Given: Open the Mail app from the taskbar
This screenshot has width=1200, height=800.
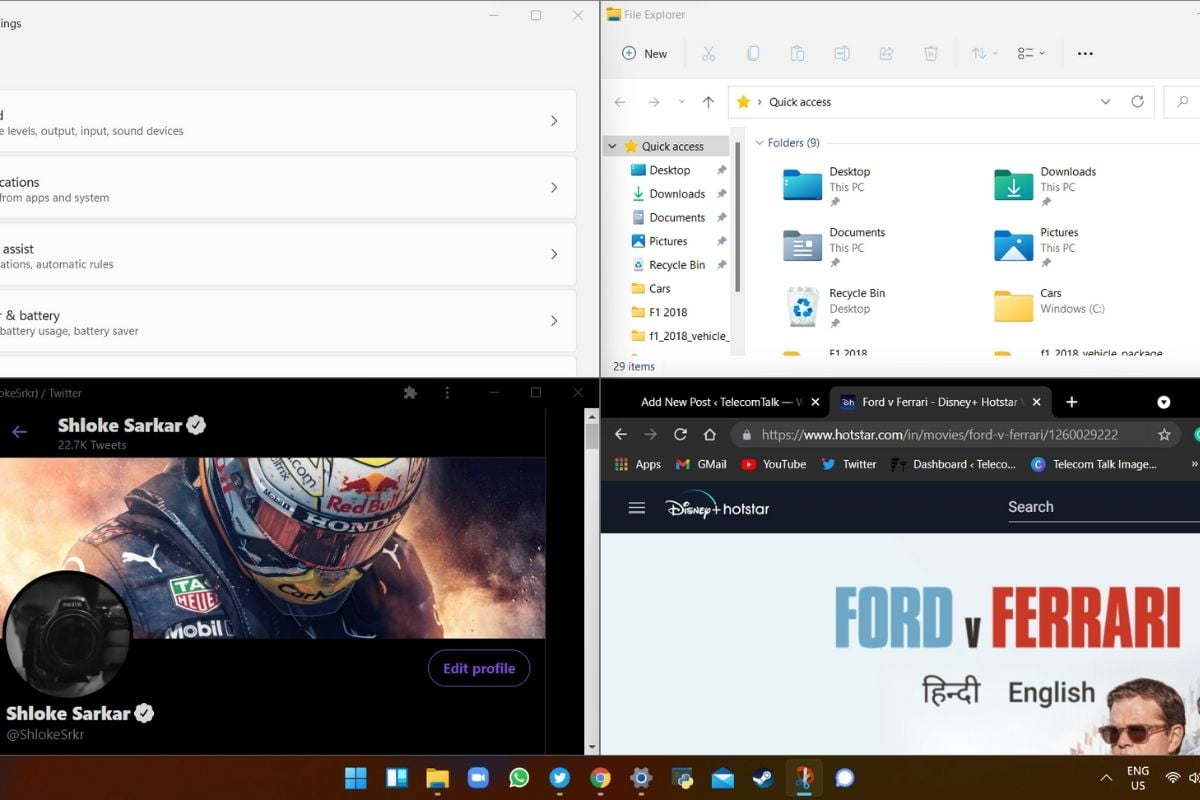Looking at the screenshot, I should point(722,778).
